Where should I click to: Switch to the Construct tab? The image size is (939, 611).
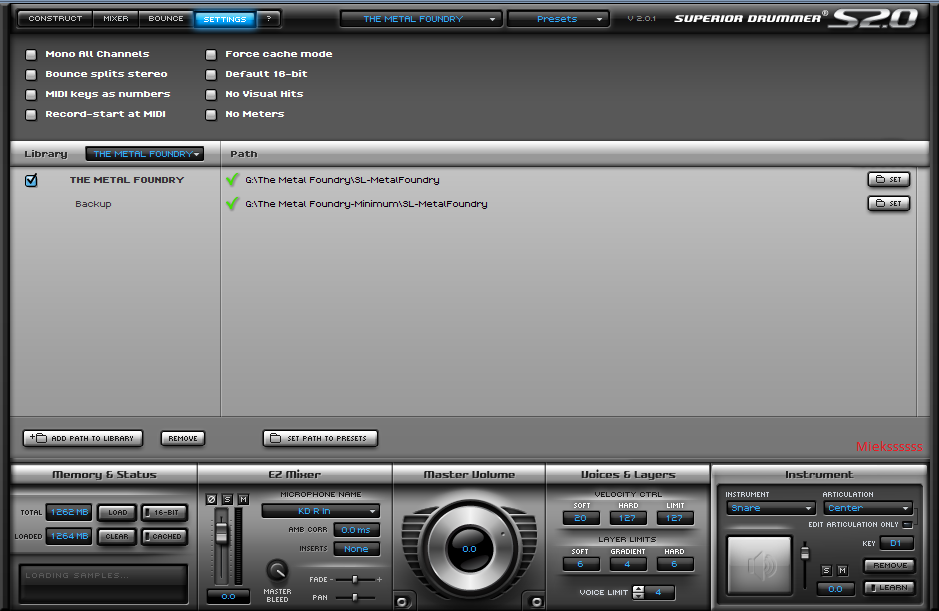(x=55, y=19)
